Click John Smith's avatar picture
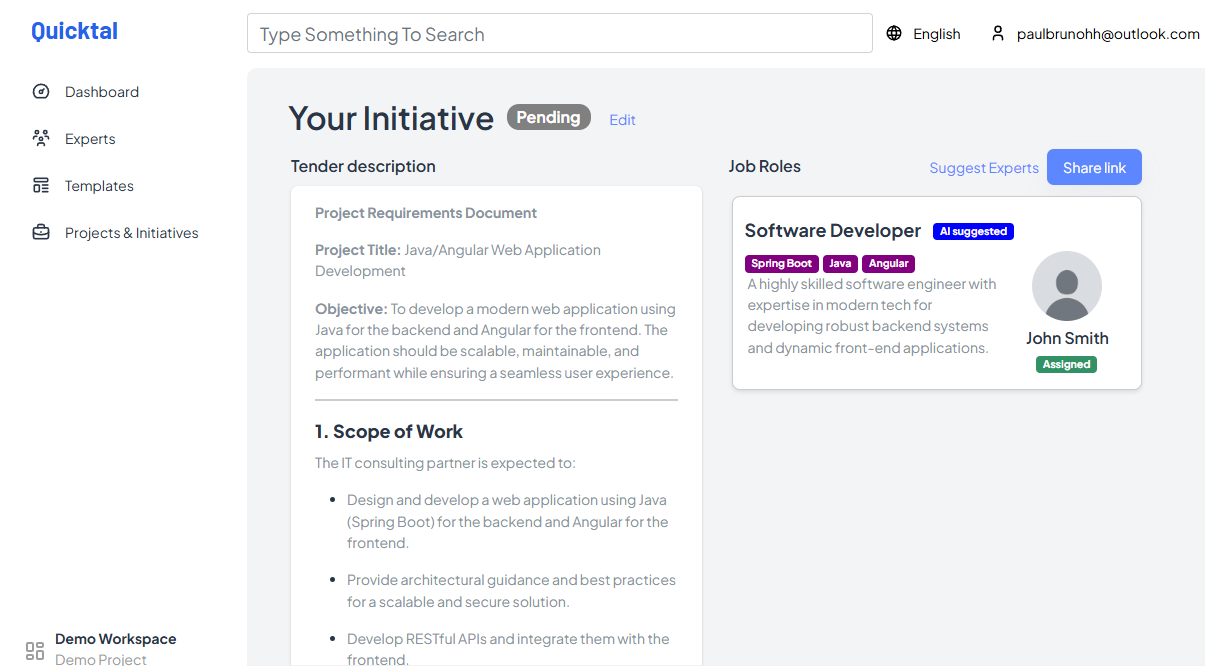 click(x=1066, y=286)
